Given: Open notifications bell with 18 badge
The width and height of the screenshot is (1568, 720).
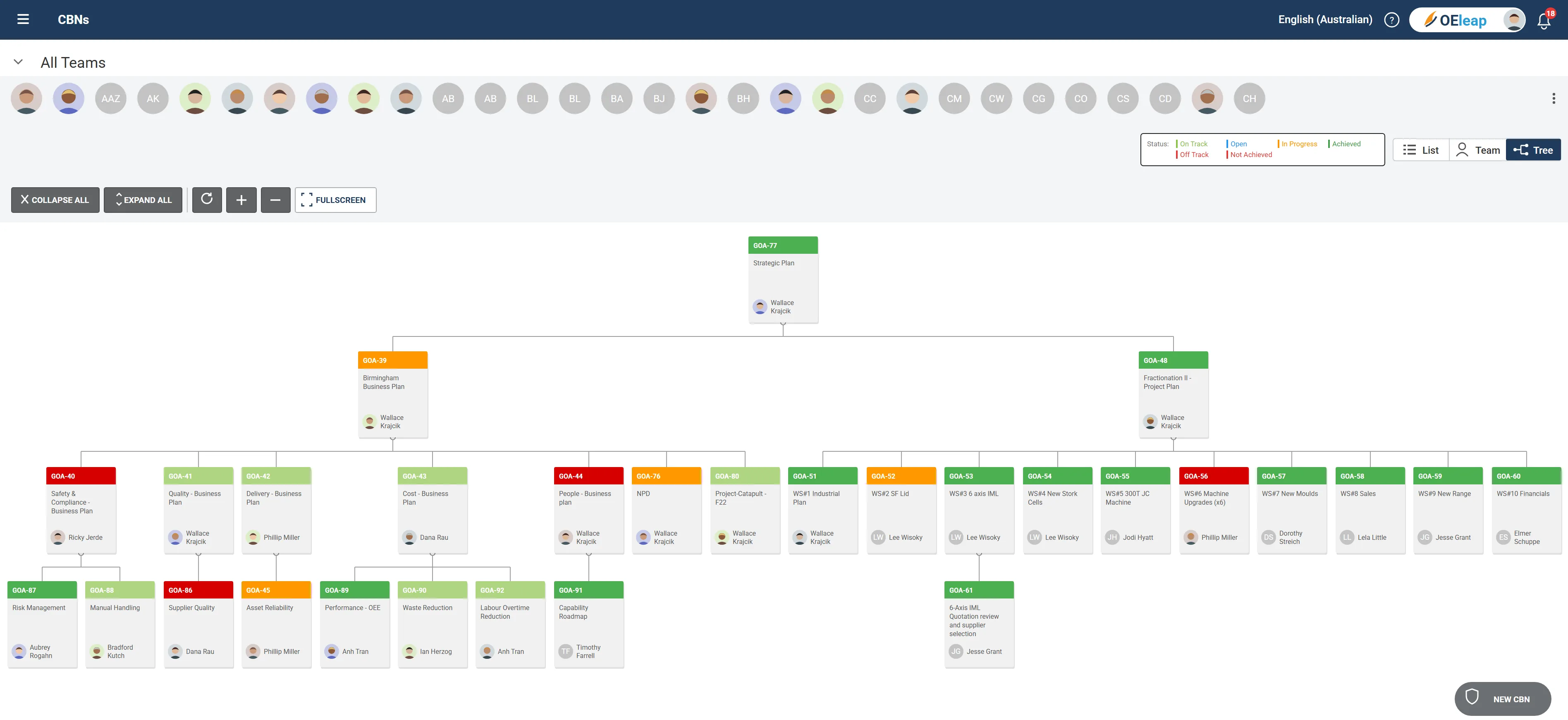Looking at the screenshot, I should (x=1544, y=20).
